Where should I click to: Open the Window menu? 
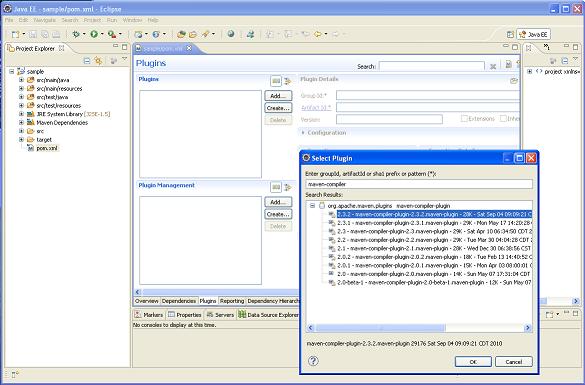point(132,20)
